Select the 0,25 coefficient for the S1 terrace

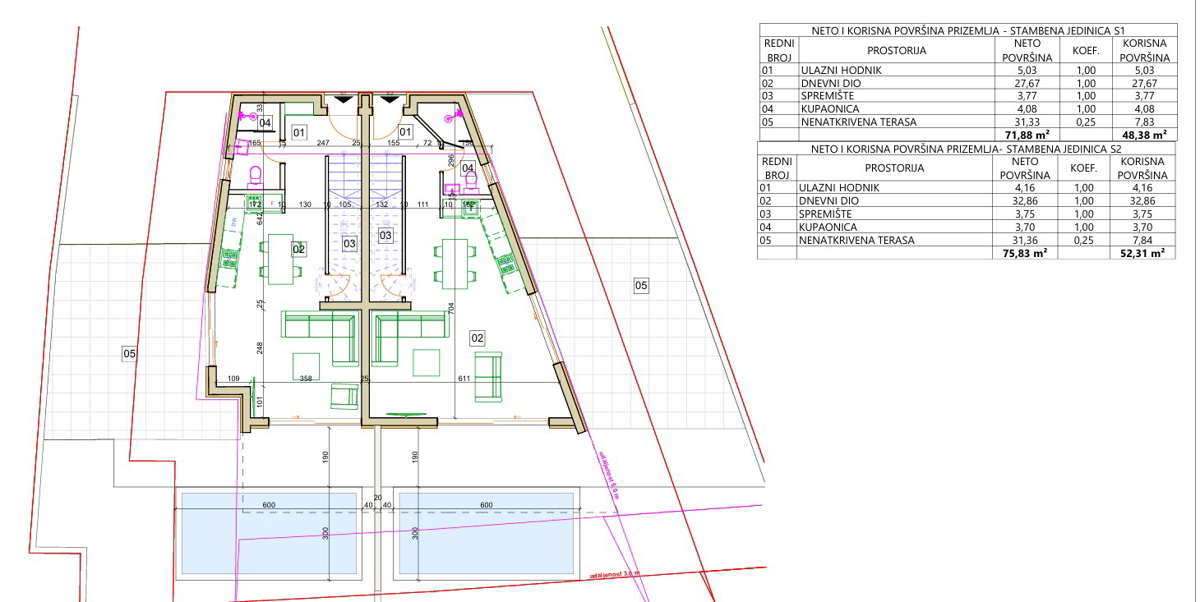[1083, 121]
